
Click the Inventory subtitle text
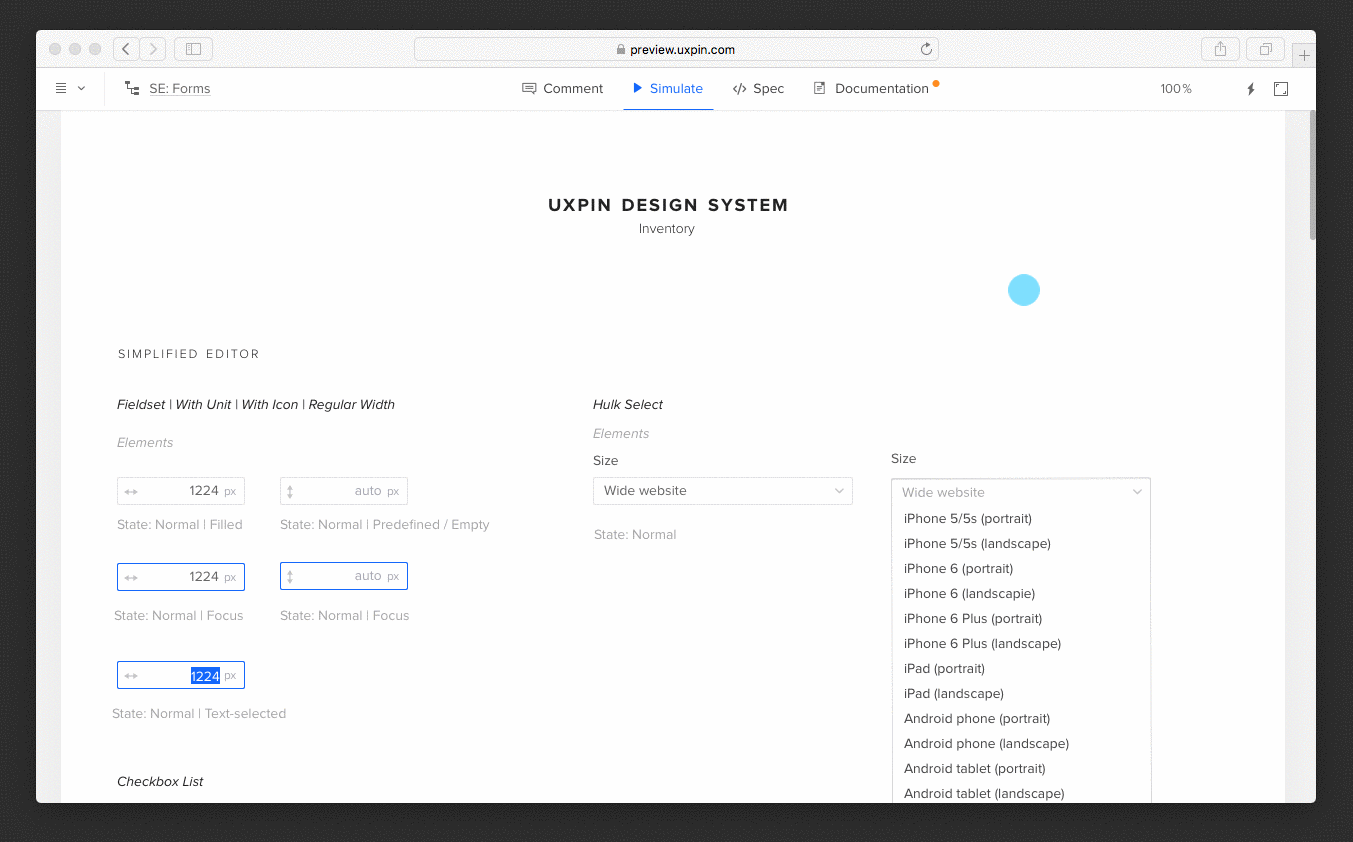coord(667,229)
